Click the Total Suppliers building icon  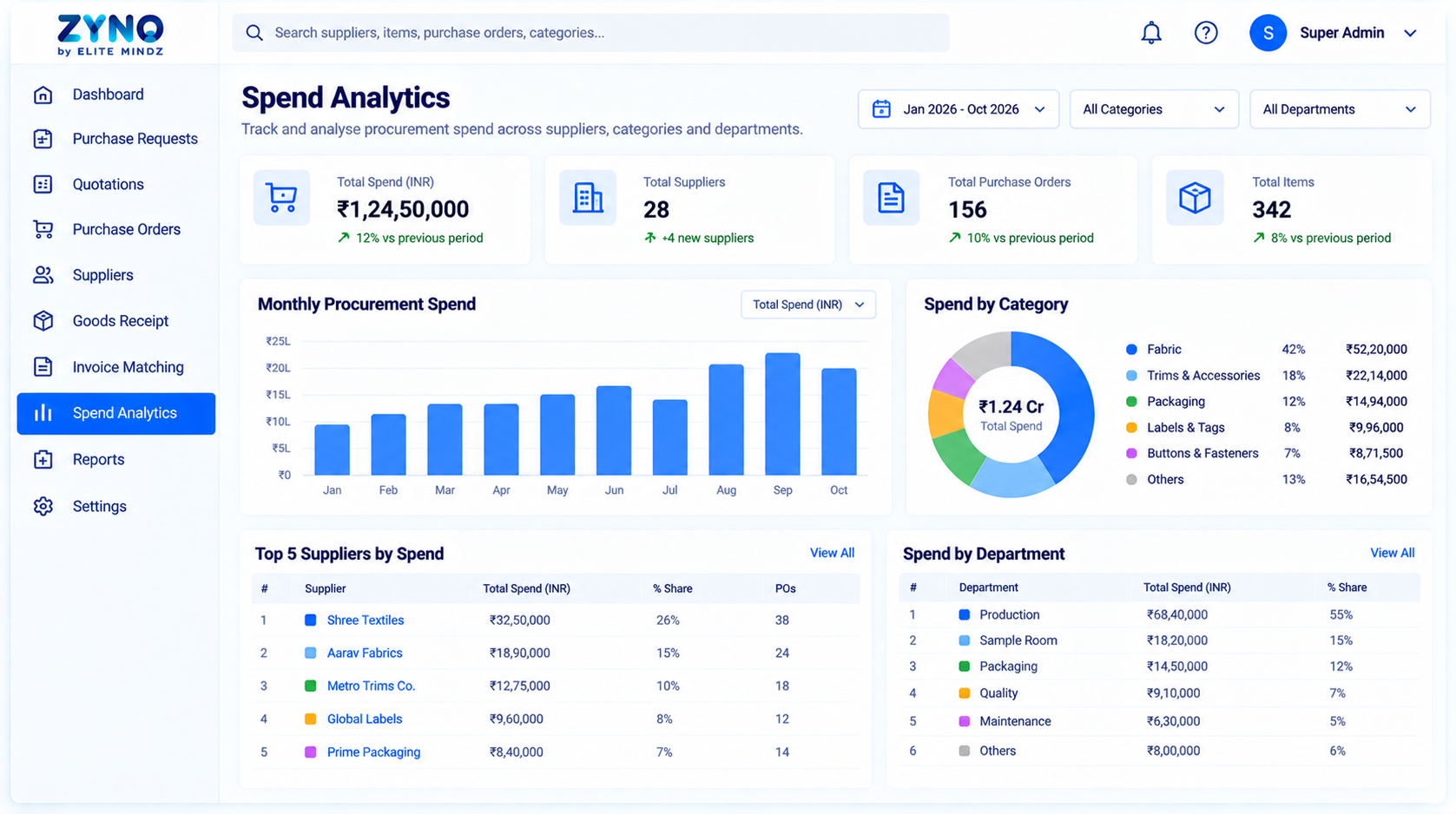click(588, 198)
